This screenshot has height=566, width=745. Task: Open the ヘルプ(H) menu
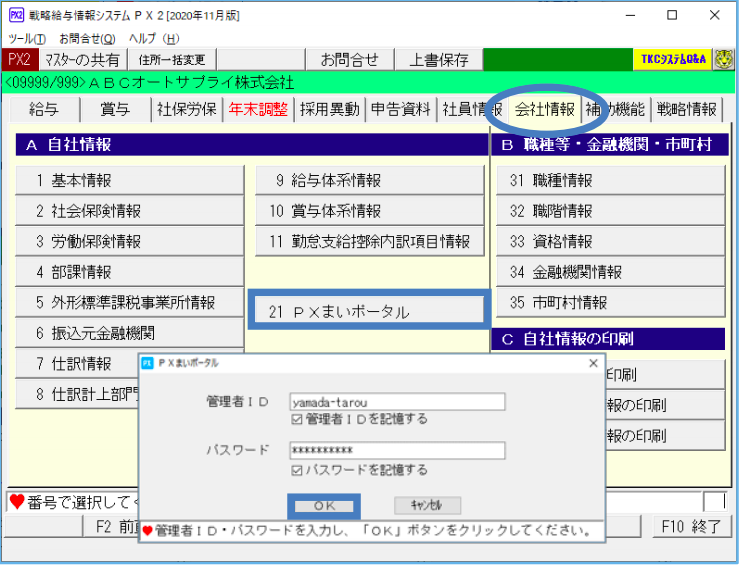pyautogui.click(x=154, y=39)
